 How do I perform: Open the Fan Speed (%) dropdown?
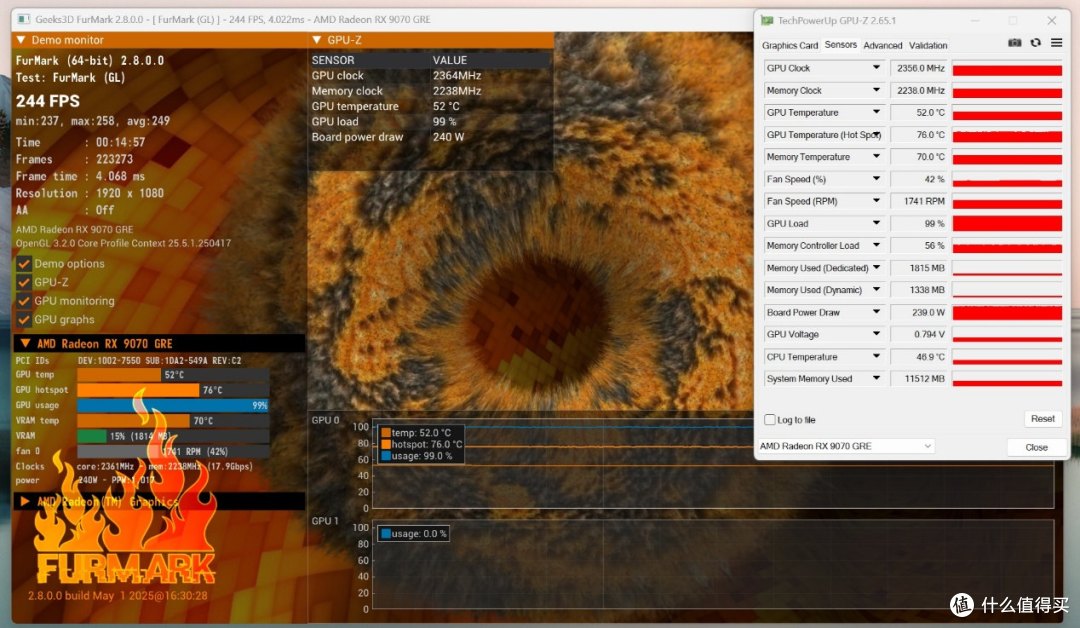tap(876, 178)
